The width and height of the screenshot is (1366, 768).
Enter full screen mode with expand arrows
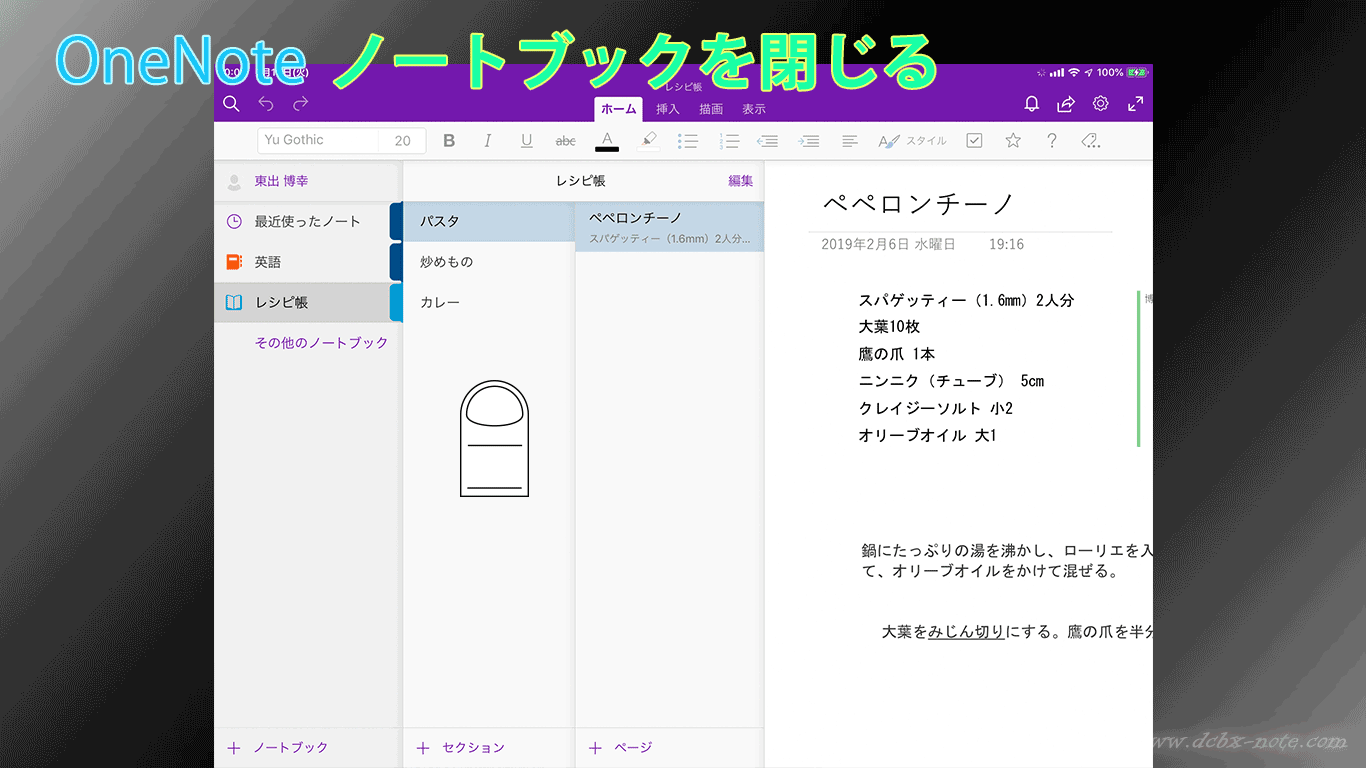tap(1135, 104)
